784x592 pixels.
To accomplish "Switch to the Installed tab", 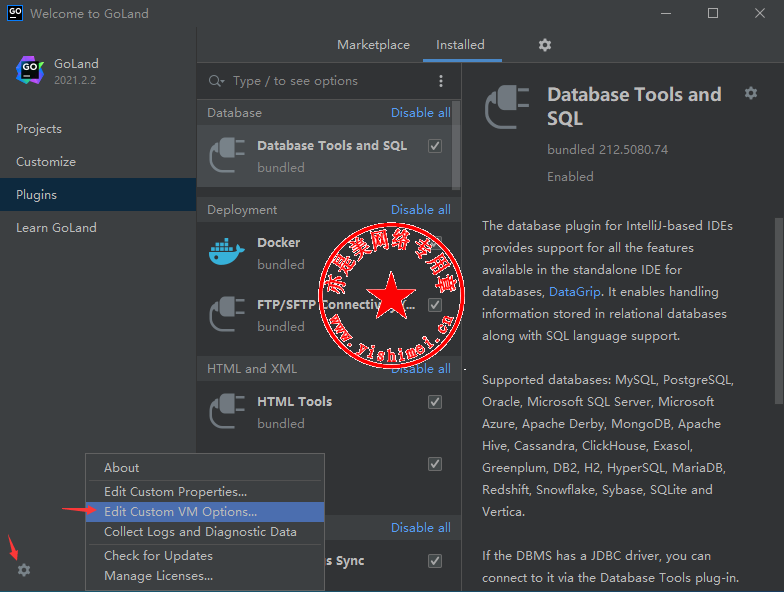I will (x=460, y=45).
